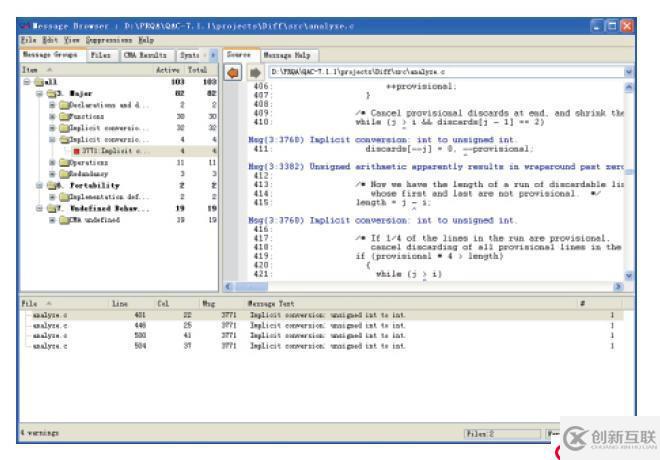Collapse the '3. Major' group
660x460 pixels.
(x=39, y=93)
